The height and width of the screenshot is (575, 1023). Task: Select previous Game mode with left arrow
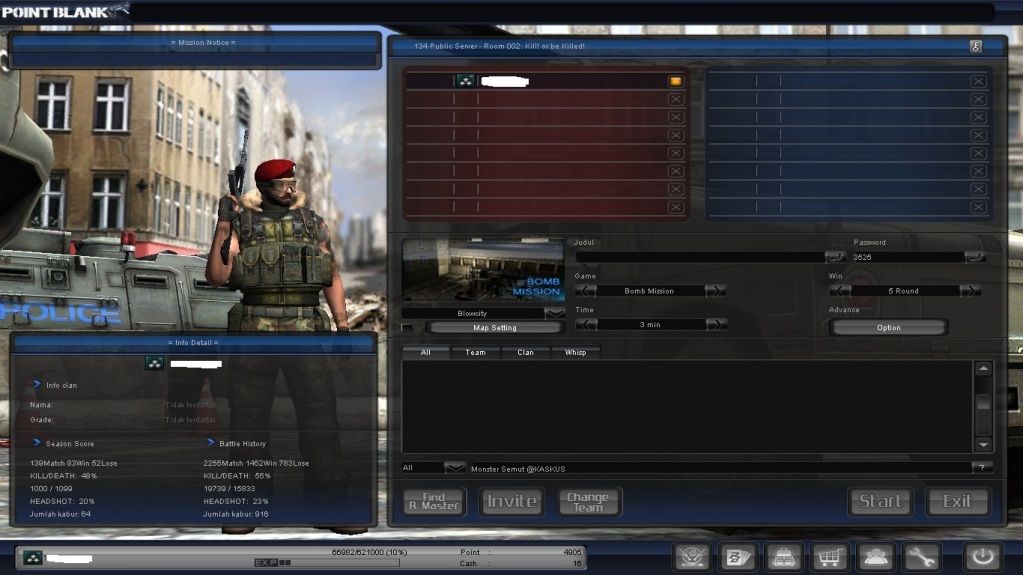click(586, 290)
